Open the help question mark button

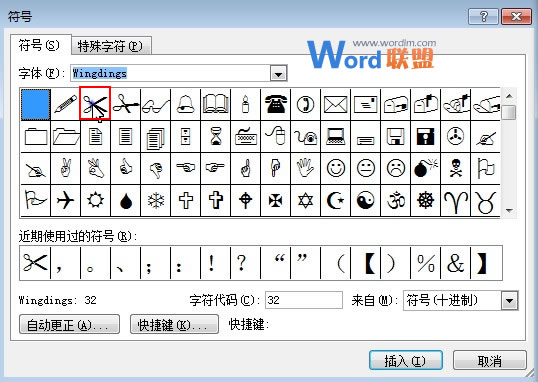click(483, 16)
